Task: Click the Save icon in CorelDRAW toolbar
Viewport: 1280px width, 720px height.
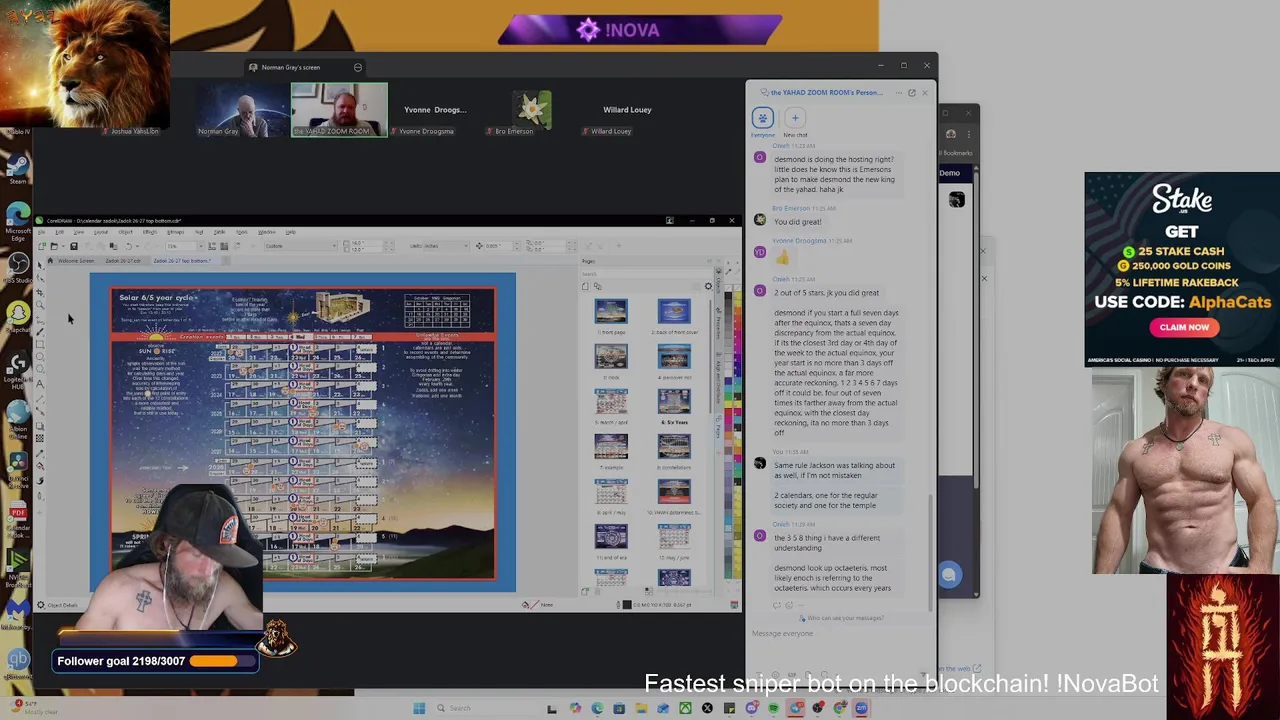Action: coord(74,246)
